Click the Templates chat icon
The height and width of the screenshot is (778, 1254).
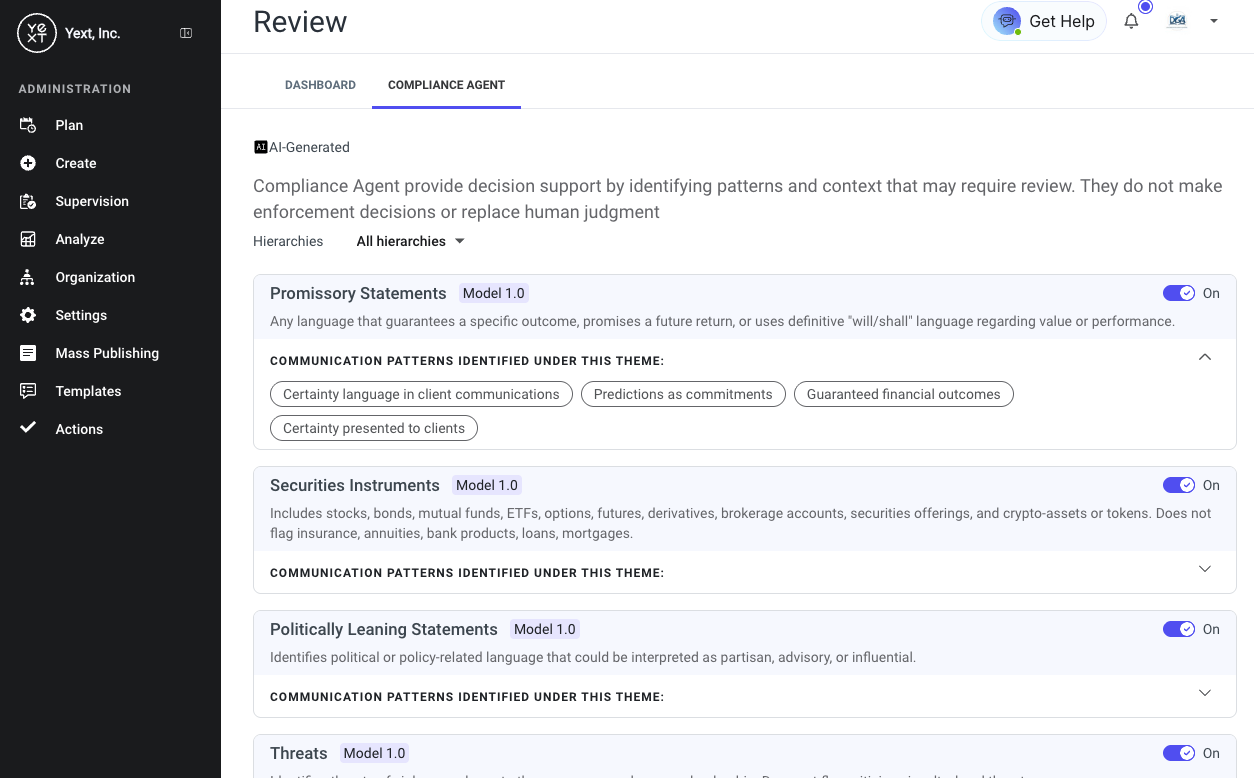pyautogui.click(x=28, y=391)
